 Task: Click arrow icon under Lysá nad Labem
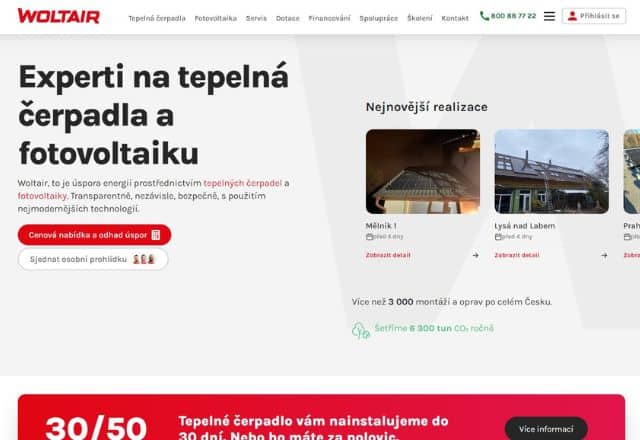coord(604,255)
